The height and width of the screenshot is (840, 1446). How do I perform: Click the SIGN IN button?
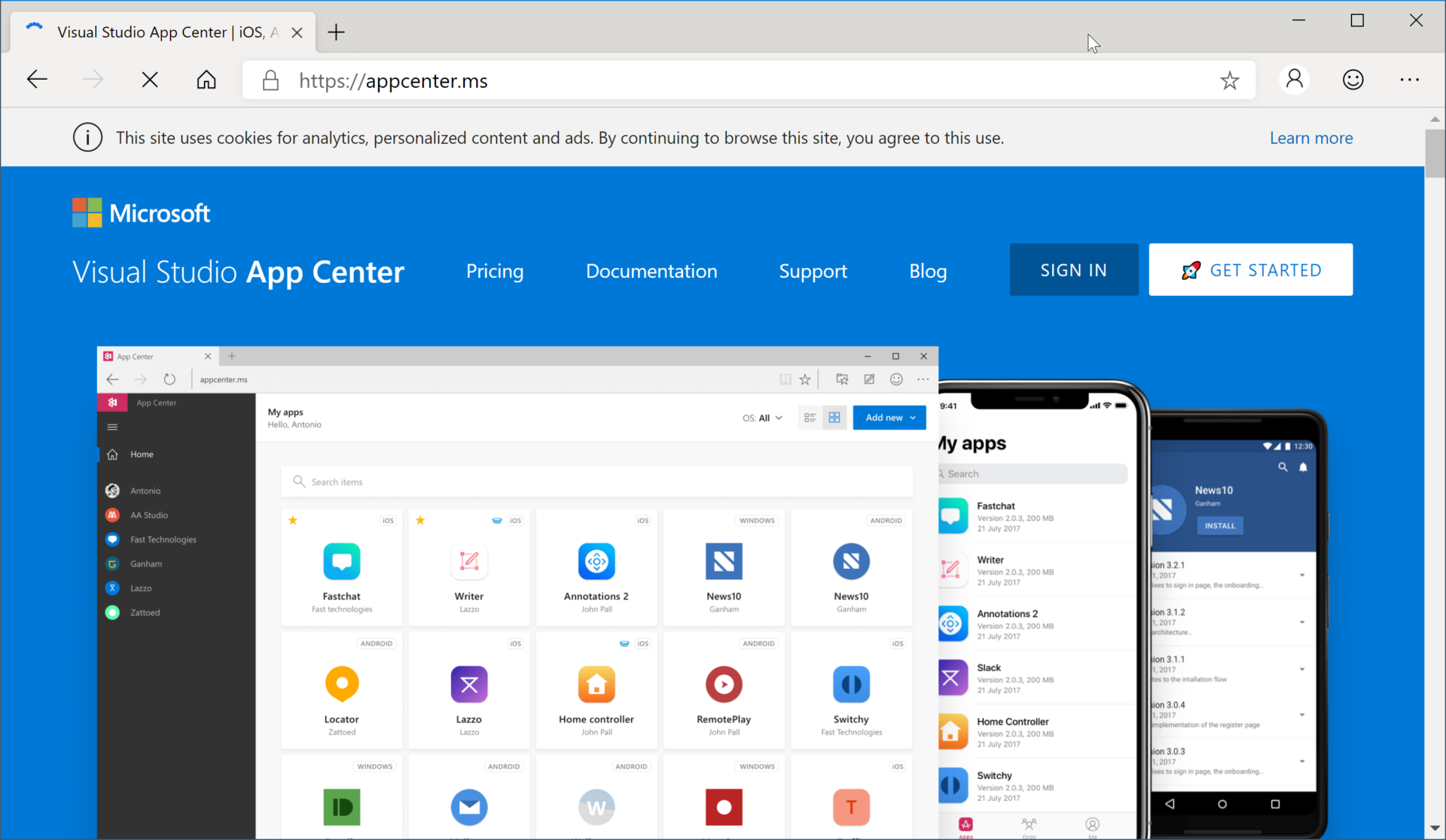tap(1073, 269)
